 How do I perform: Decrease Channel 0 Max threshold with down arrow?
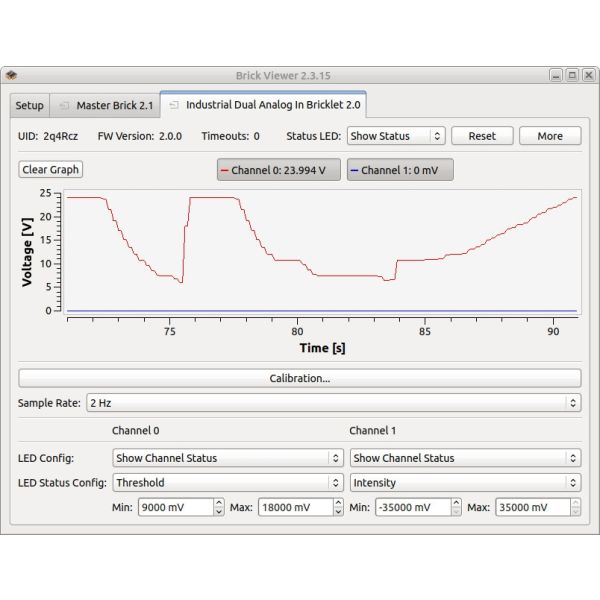(338, 512)
